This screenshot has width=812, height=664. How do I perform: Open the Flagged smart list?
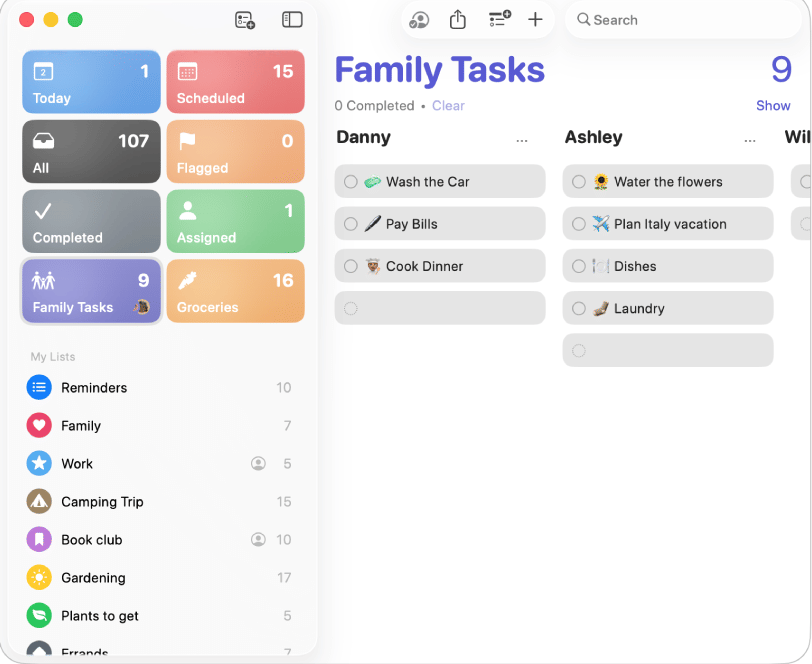click(x=235, y=151)
